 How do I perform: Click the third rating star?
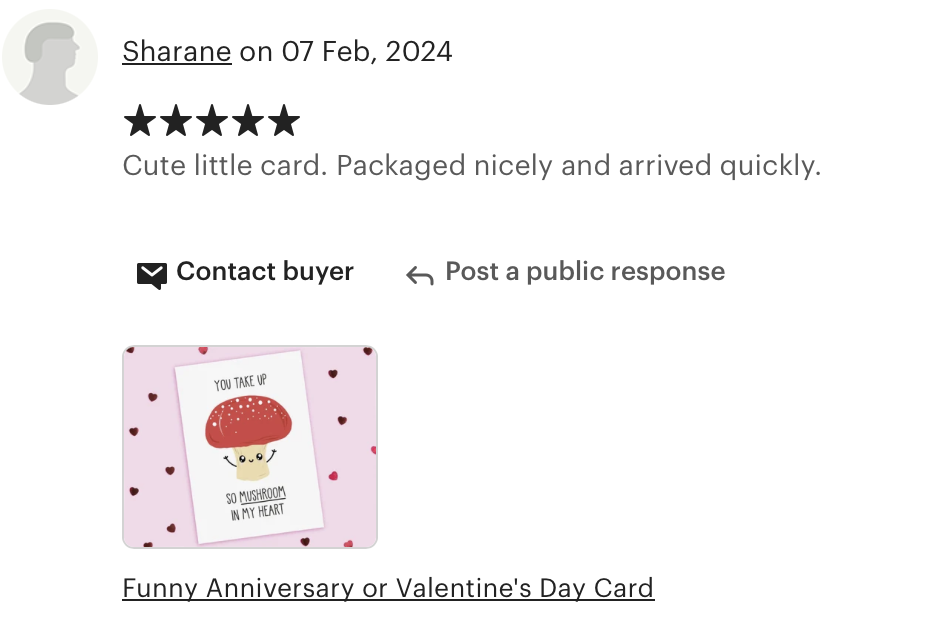click(212, 120)
